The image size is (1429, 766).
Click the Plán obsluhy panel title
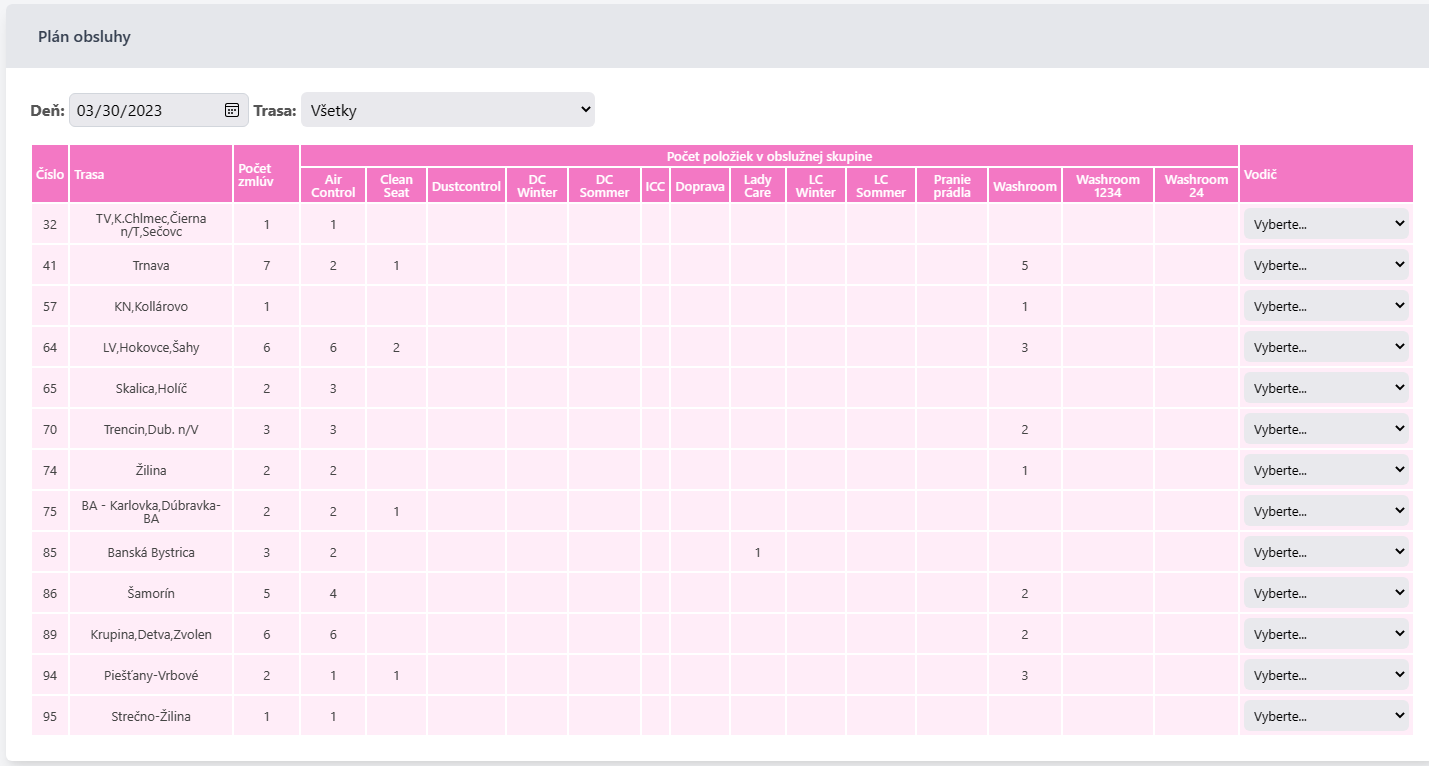pos(84,37)
